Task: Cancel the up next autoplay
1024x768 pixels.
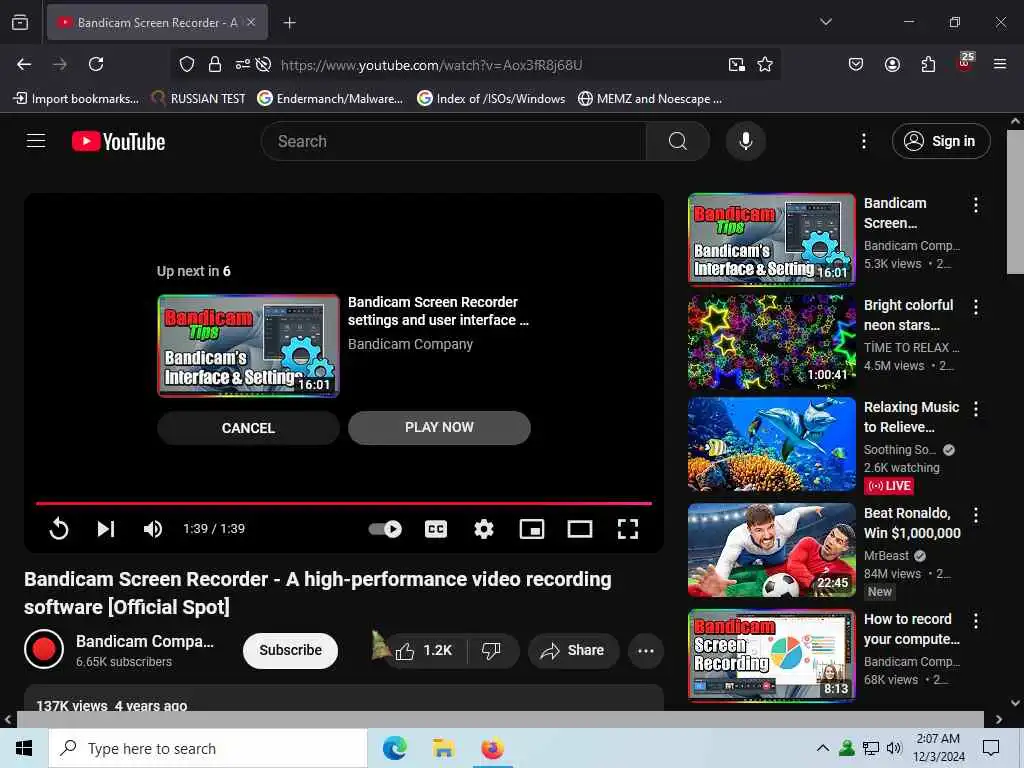Action: [248, 428]
